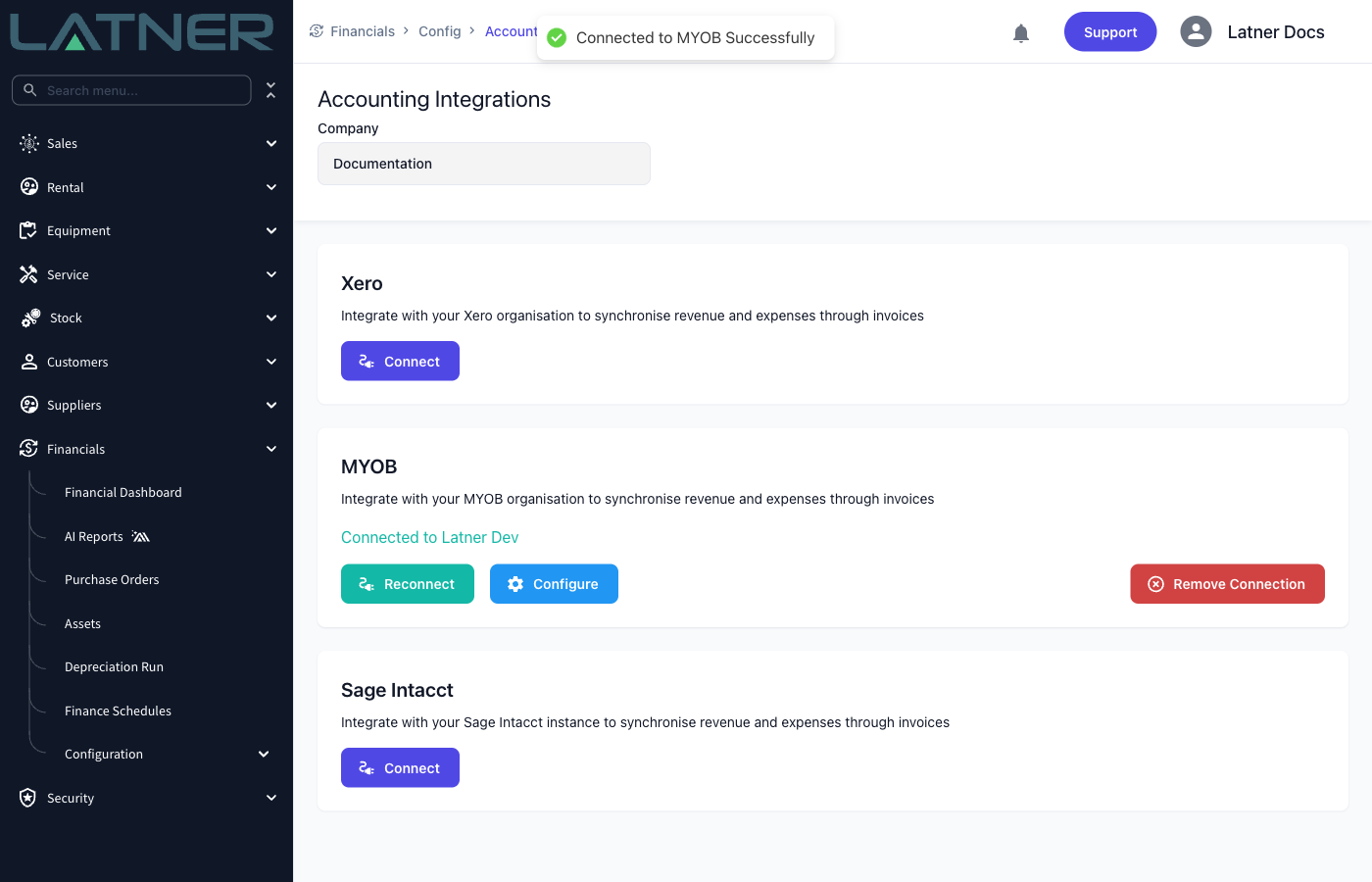Click the 'Sage Intacct' card heading
Image resolution: width=1372 pixels, height=882 pixels.
(x=397, y=690)
